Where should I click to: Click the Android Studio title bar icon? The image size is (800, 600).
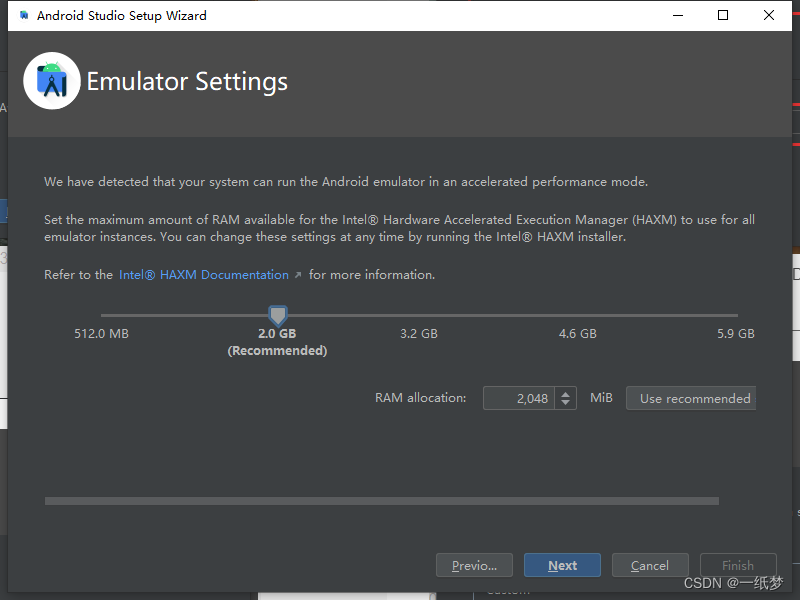click(23, 15)
